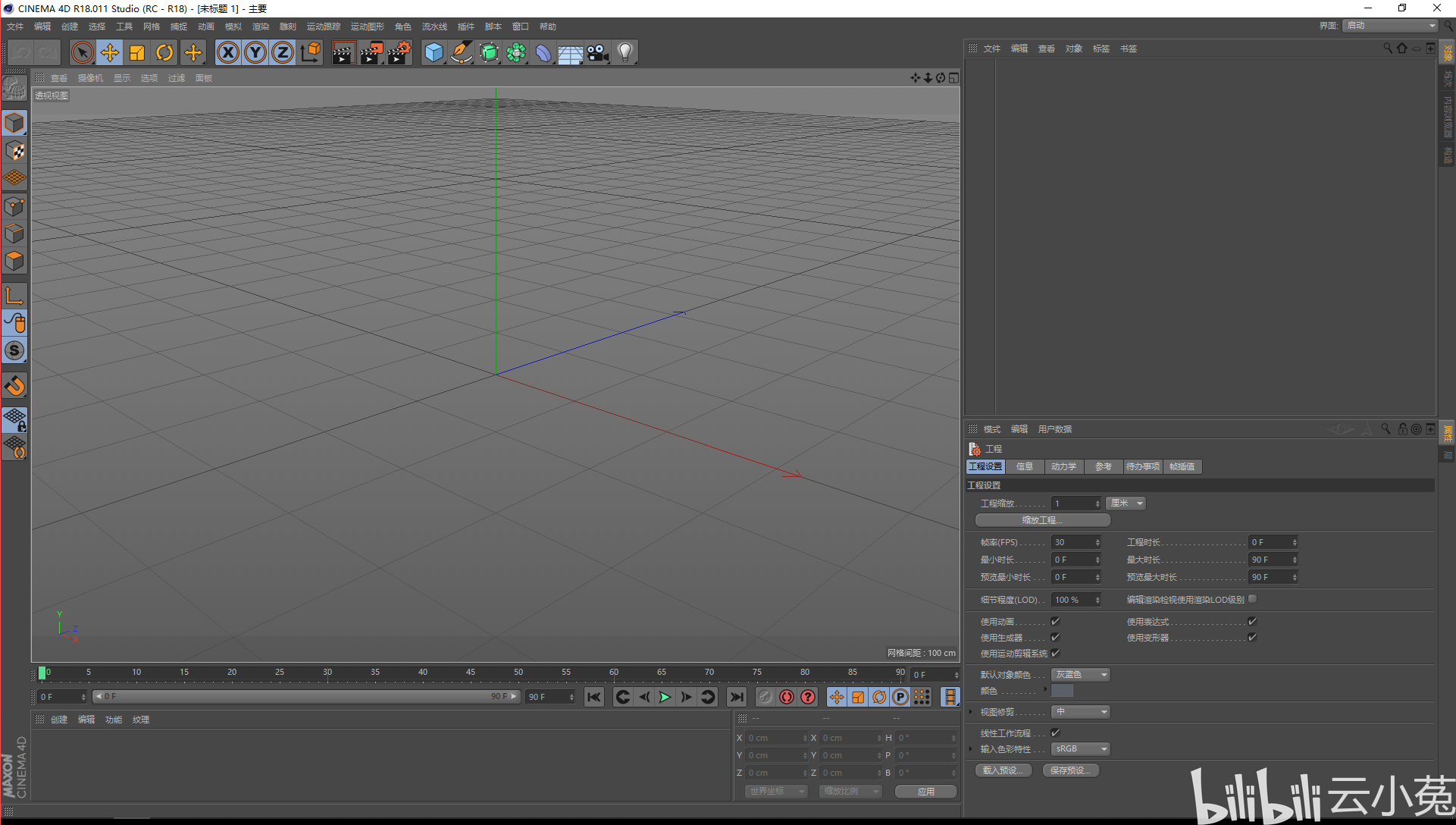Switch to Polygons mode
Screen dimensions: 1456x825
14,261
